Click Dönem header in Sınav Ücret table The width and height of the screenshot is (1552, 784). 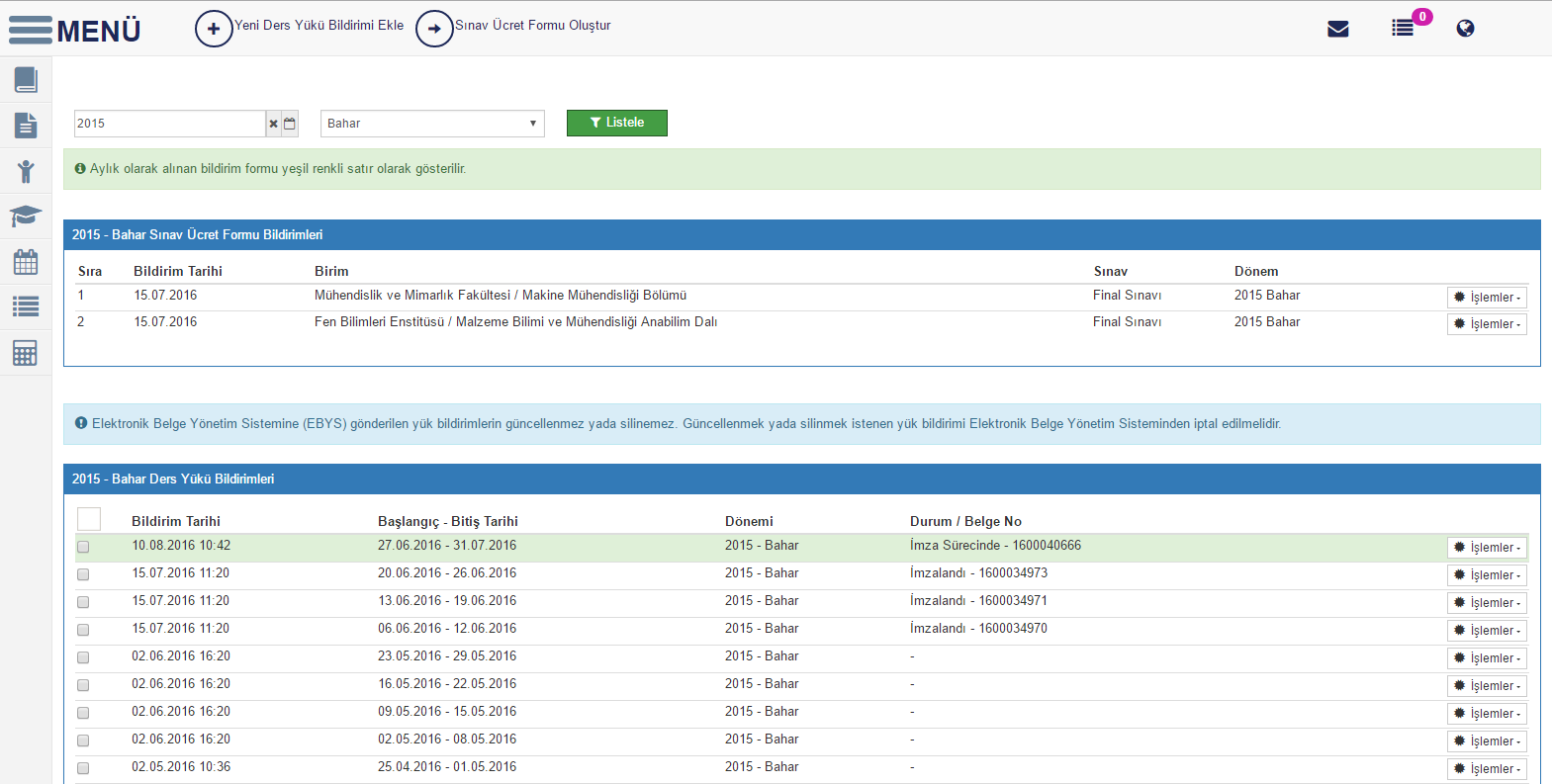click(x=1256, y=271)
